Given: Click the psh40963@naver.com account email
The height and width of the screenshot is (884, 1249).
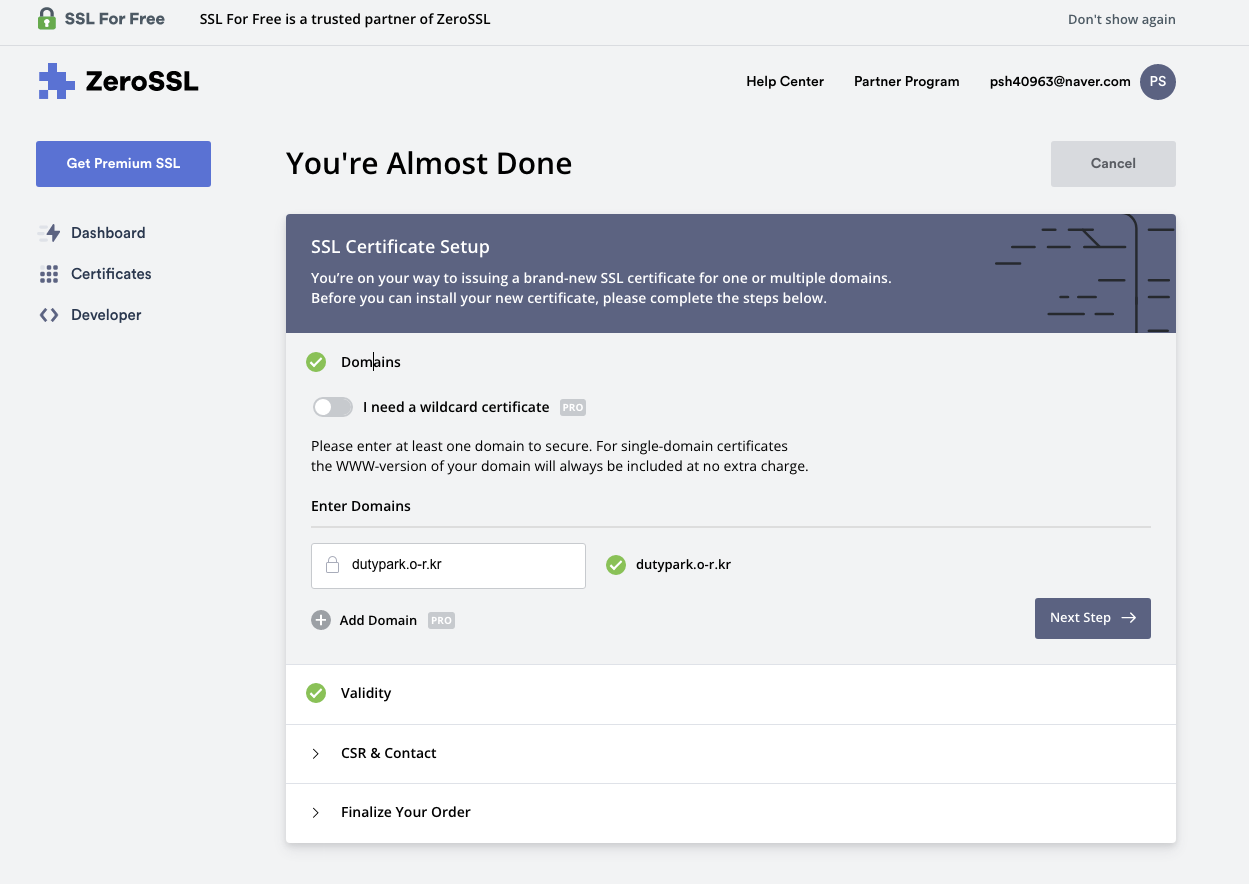Looking at the screenshot, I should click(1060, 82).
